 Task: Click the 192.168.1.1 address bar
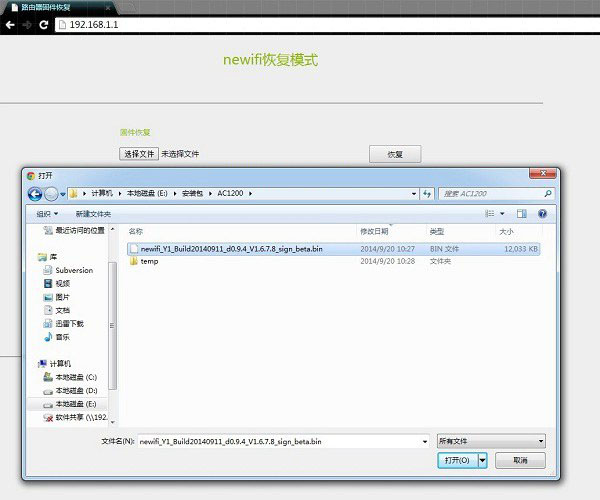(329, 25)
